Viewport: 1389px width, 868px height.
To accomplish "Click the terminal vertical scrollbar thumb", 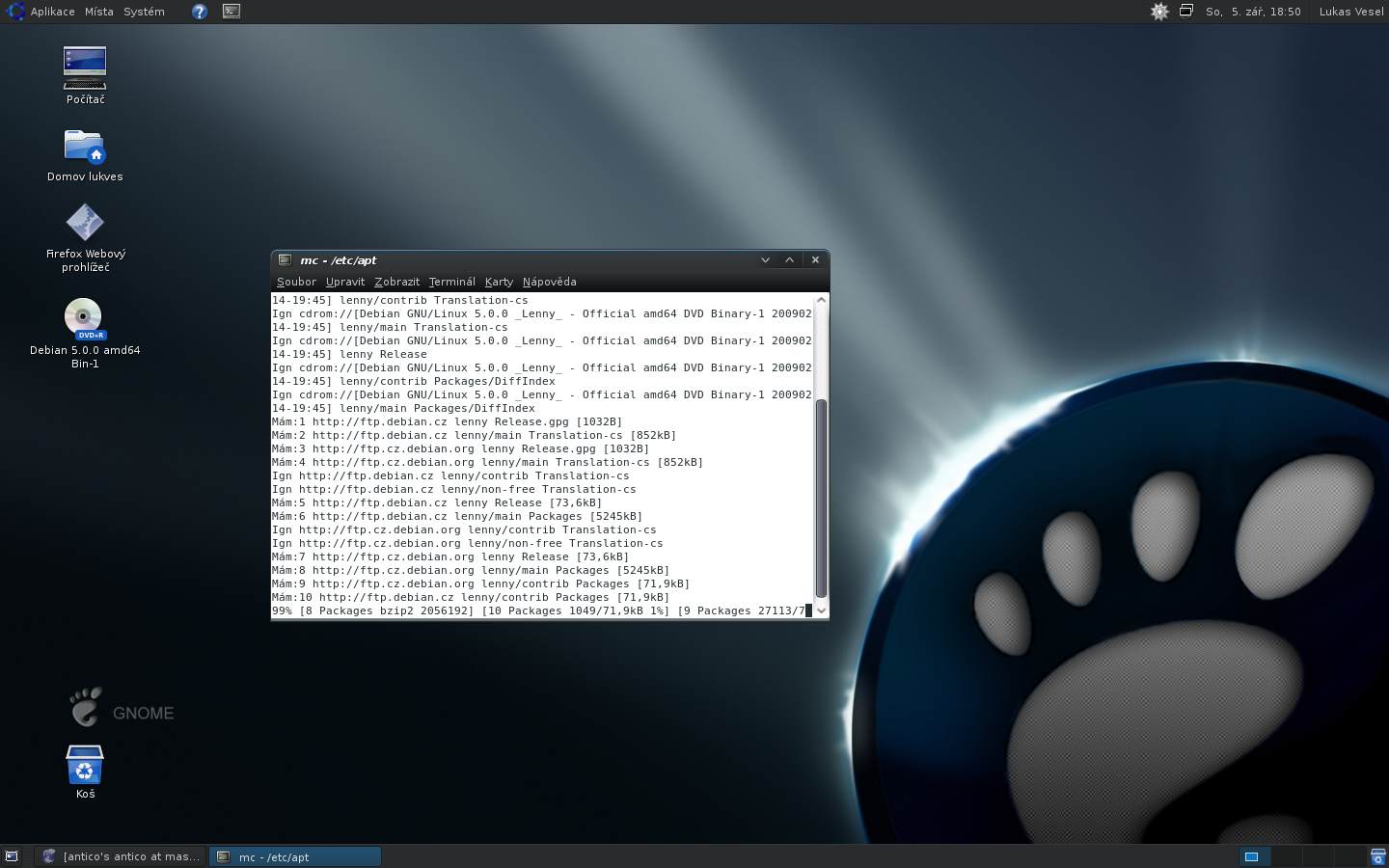I will point(822,498).
